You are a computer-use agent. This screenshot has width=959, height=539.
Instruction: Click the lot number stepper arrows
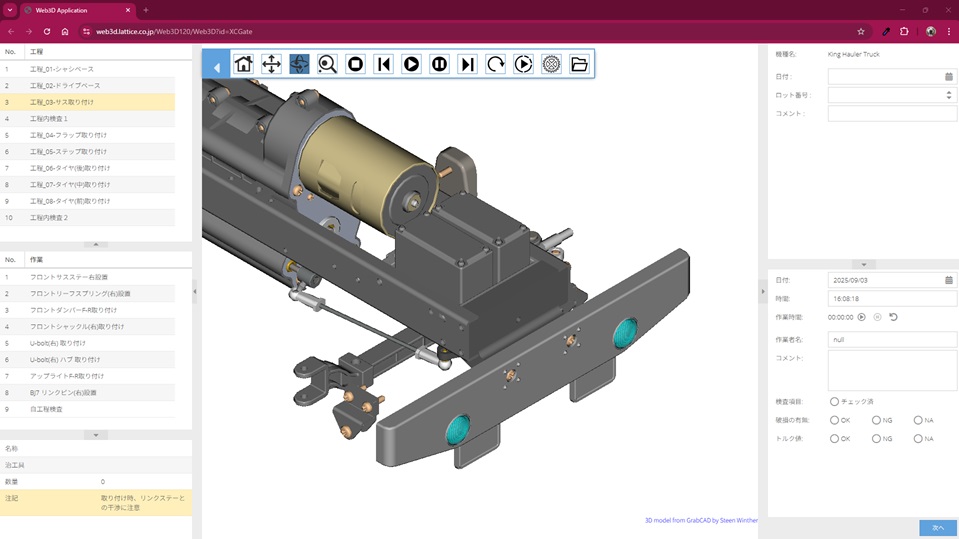click(x=949, y=95)
